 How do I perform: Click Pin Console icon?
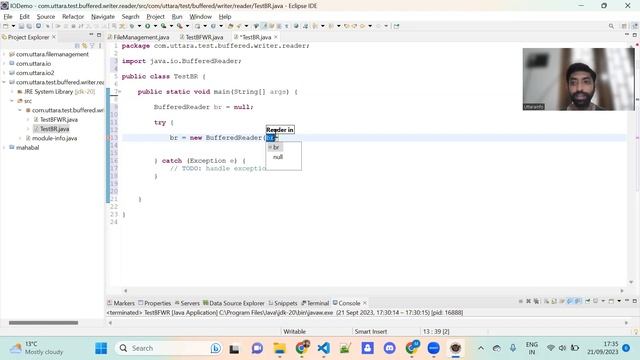588,301
